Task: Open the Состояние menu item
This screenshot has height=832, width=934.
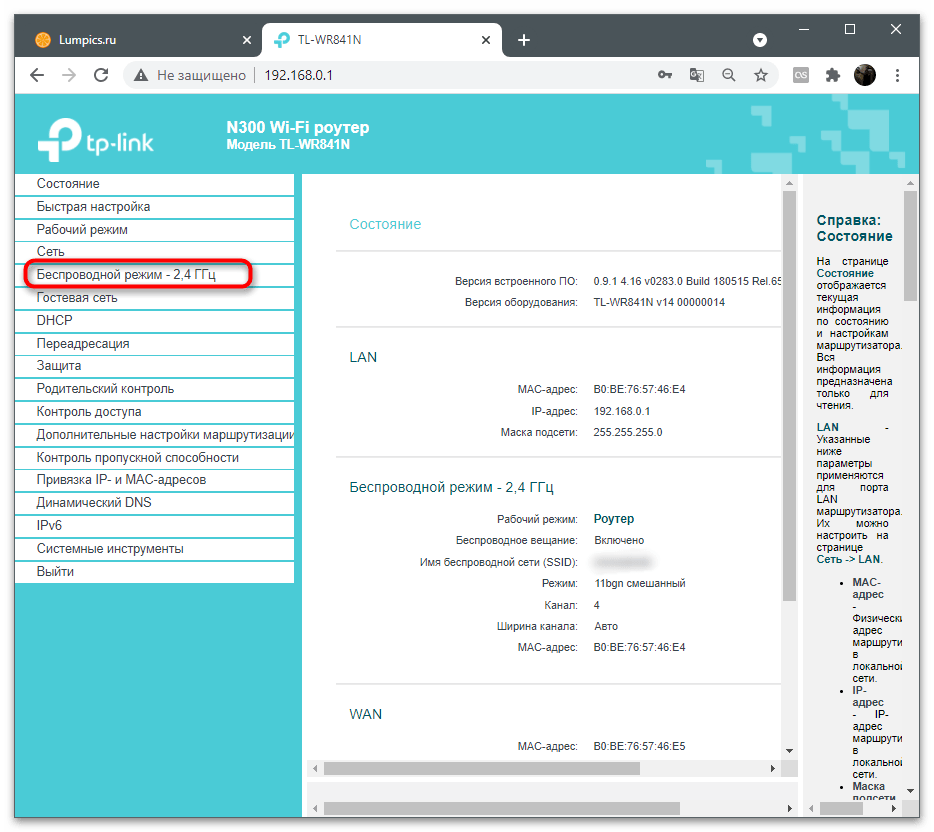Action: click(154, 184)
